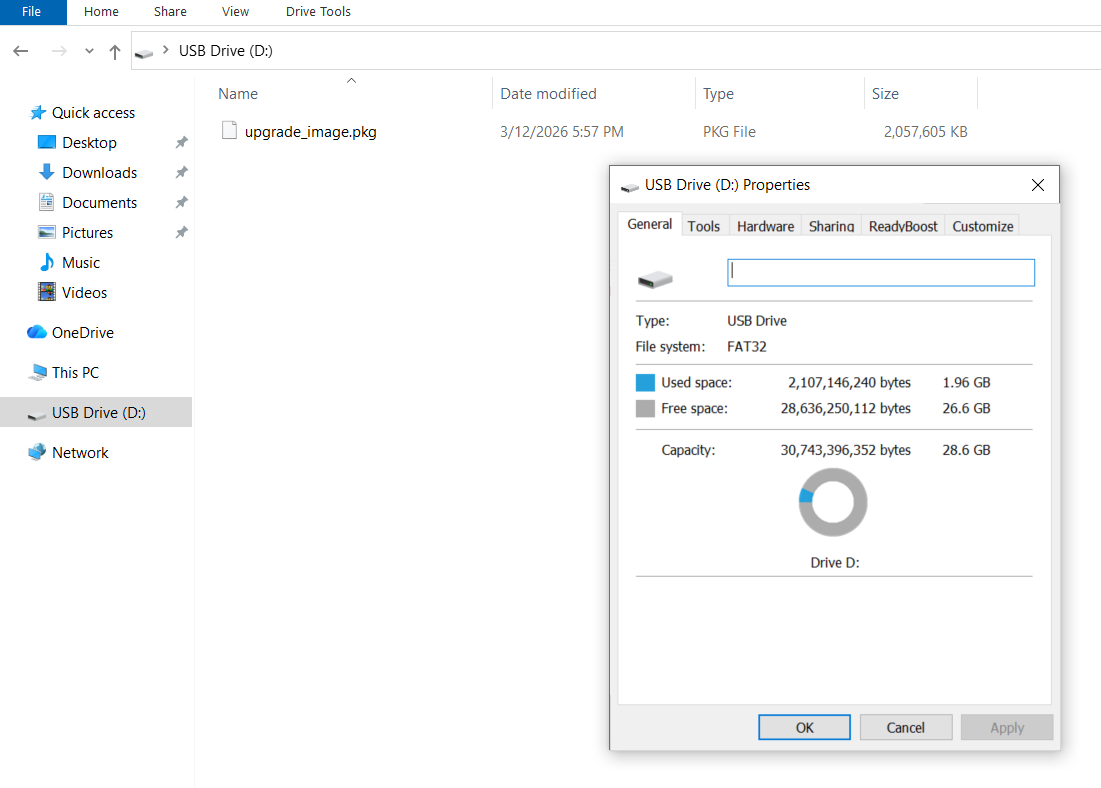Click OK to close the Properties dialog

pyautogui.click(x=804, y=727)
